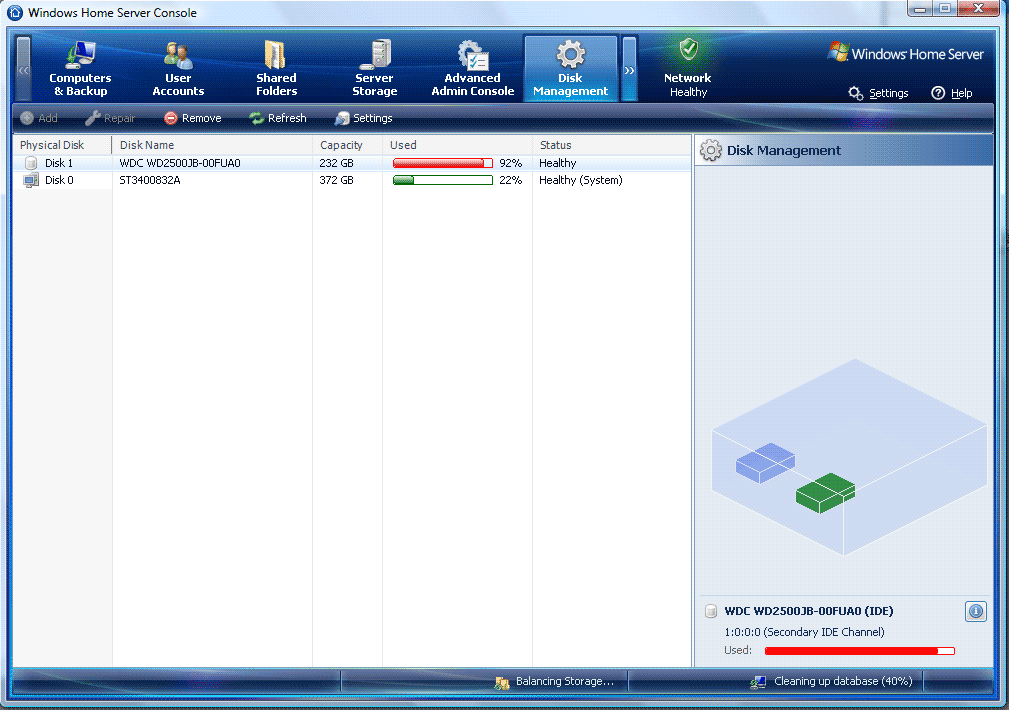Open Settings in the top right header

pyautogui.click(x=878, y=93)
